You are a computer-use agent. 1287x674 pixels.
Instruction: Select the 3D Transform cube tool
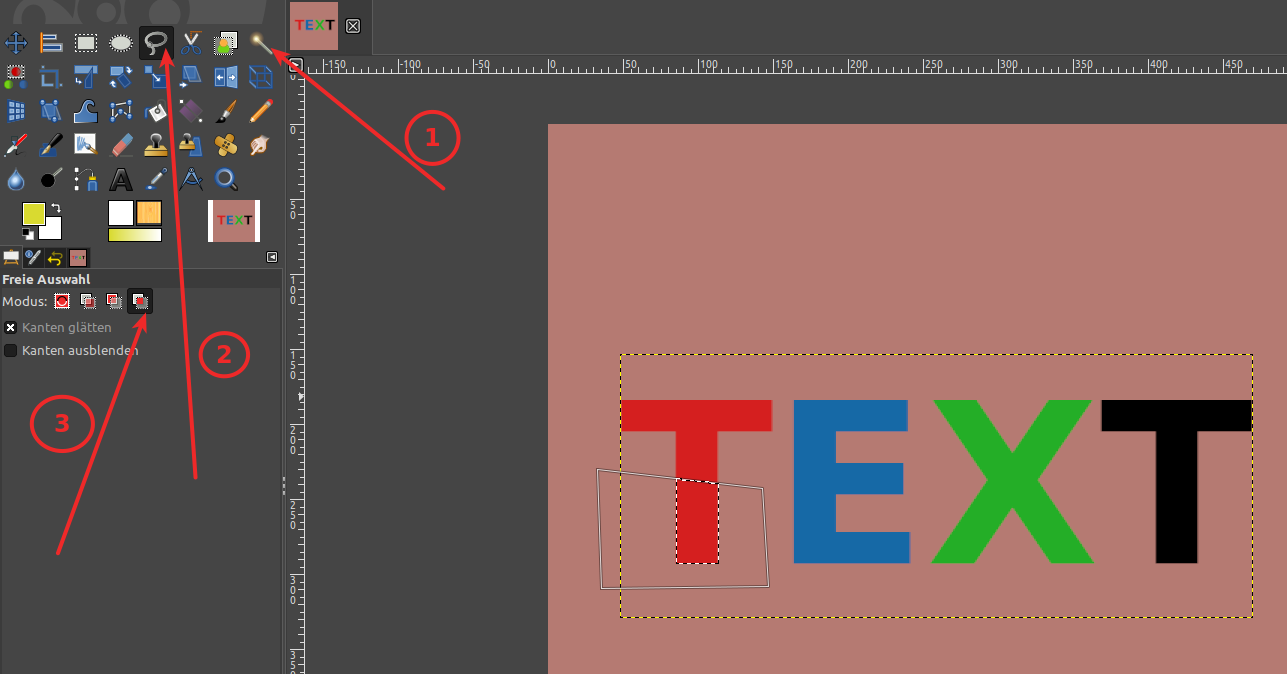(261, 77)
